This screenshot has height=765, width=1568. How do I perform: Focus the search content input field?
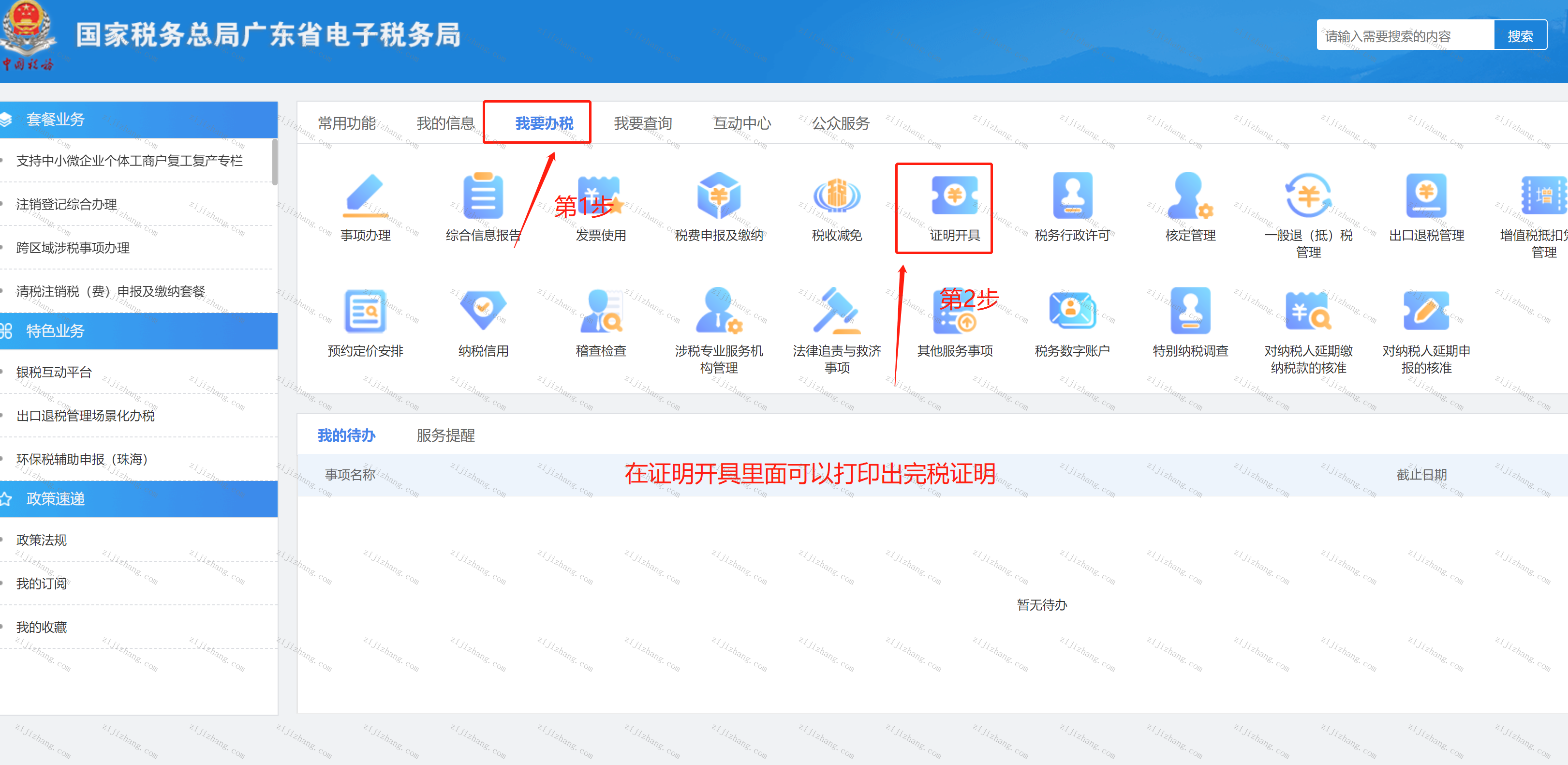tap(1405, 36)
